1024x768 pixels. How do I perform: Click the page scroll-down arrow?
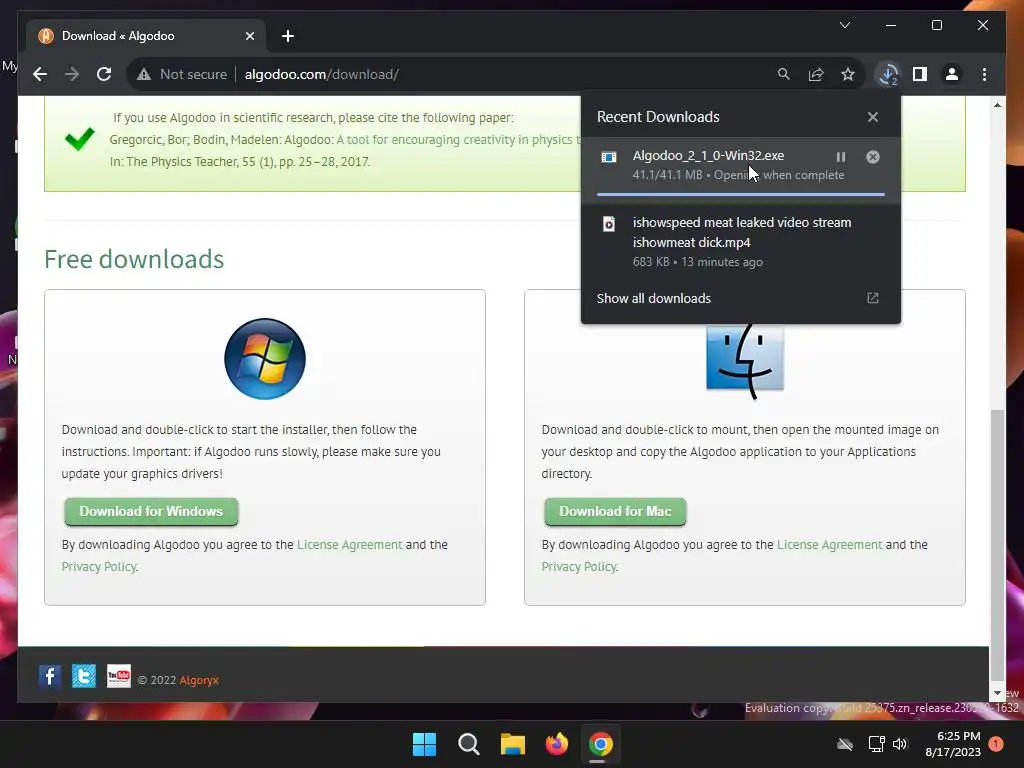pos(997,693)
